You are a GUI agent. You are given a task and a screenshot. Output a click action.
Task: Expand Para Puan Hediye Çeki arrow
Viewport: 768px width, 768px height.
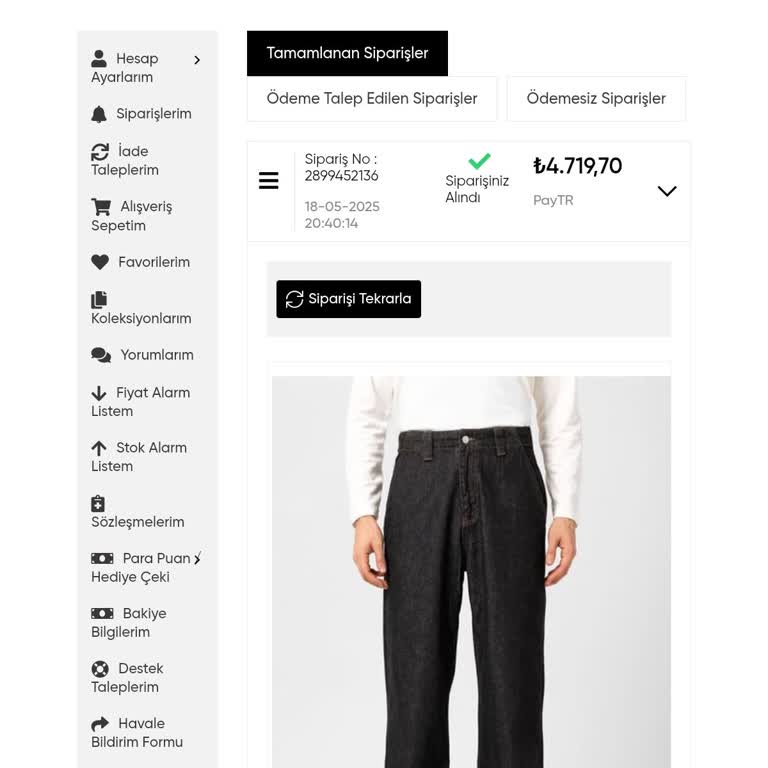(x=197, y=558)
